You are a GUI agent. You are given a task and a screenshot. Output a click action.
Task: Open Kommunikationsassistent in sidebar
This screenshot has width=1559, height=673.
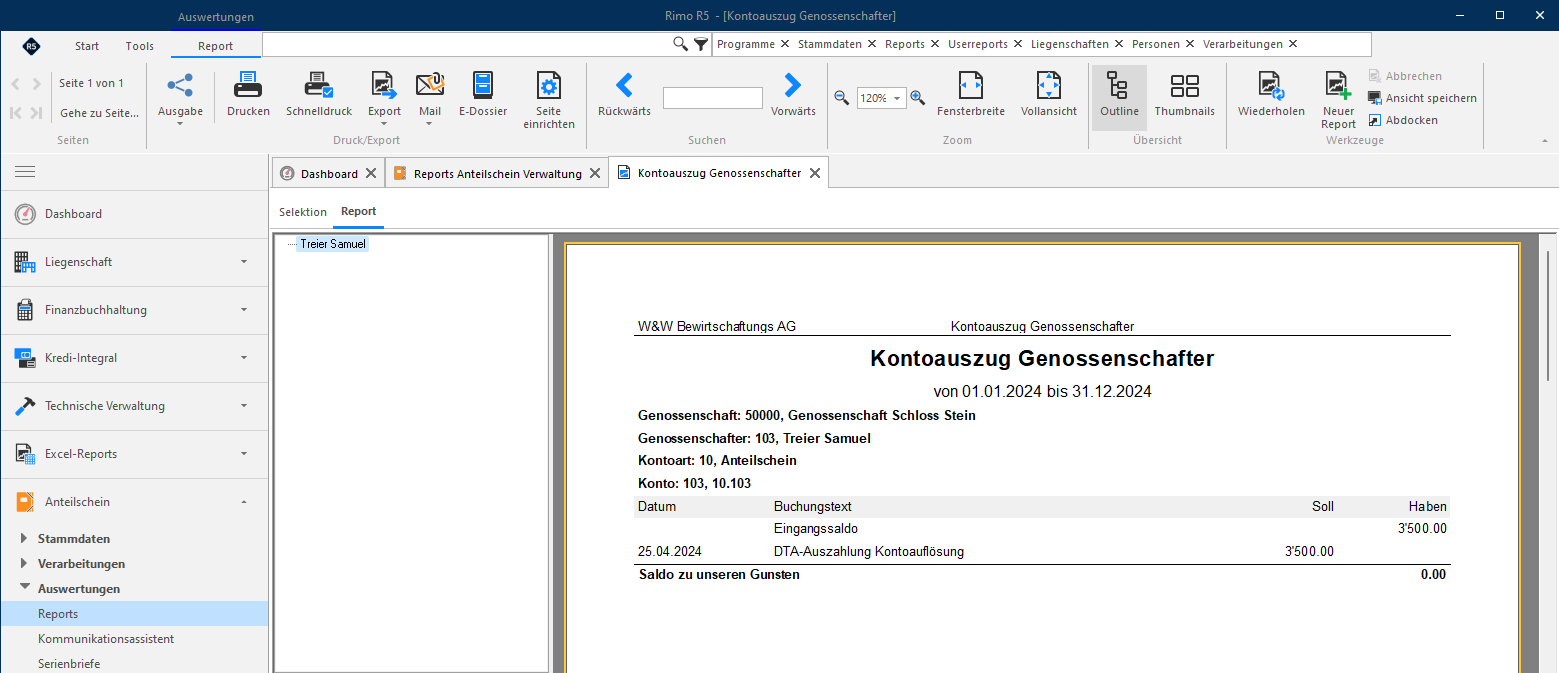tap(106, 638)
